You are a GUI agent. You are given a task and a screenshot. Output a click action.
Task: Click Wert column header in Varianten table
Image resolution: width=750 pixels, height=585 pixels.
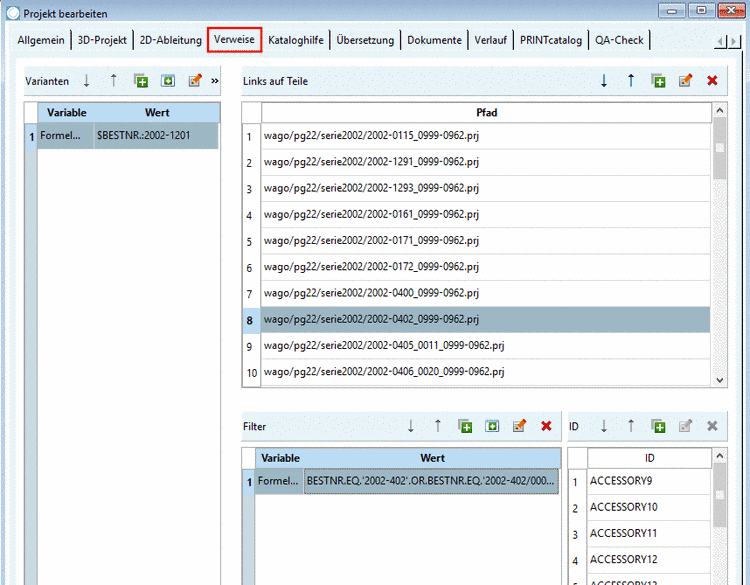(x=157, y=113)
